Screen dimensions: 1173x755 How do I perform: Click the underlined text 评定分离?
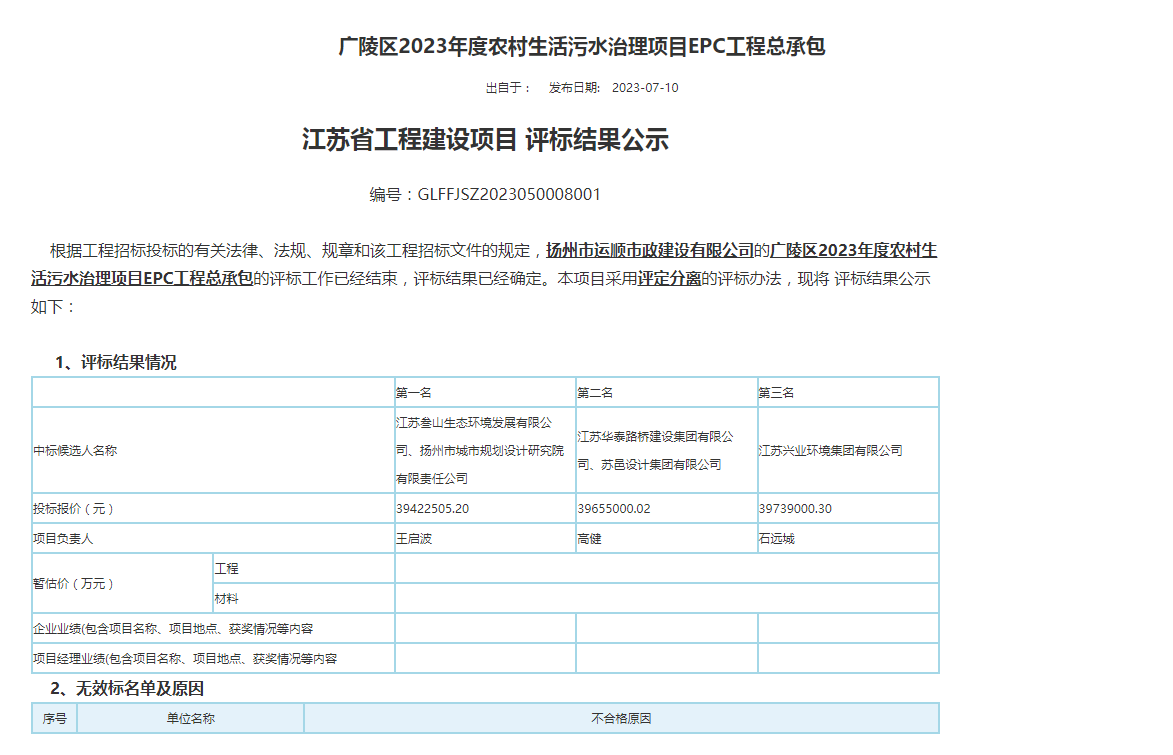pos(669,279)
